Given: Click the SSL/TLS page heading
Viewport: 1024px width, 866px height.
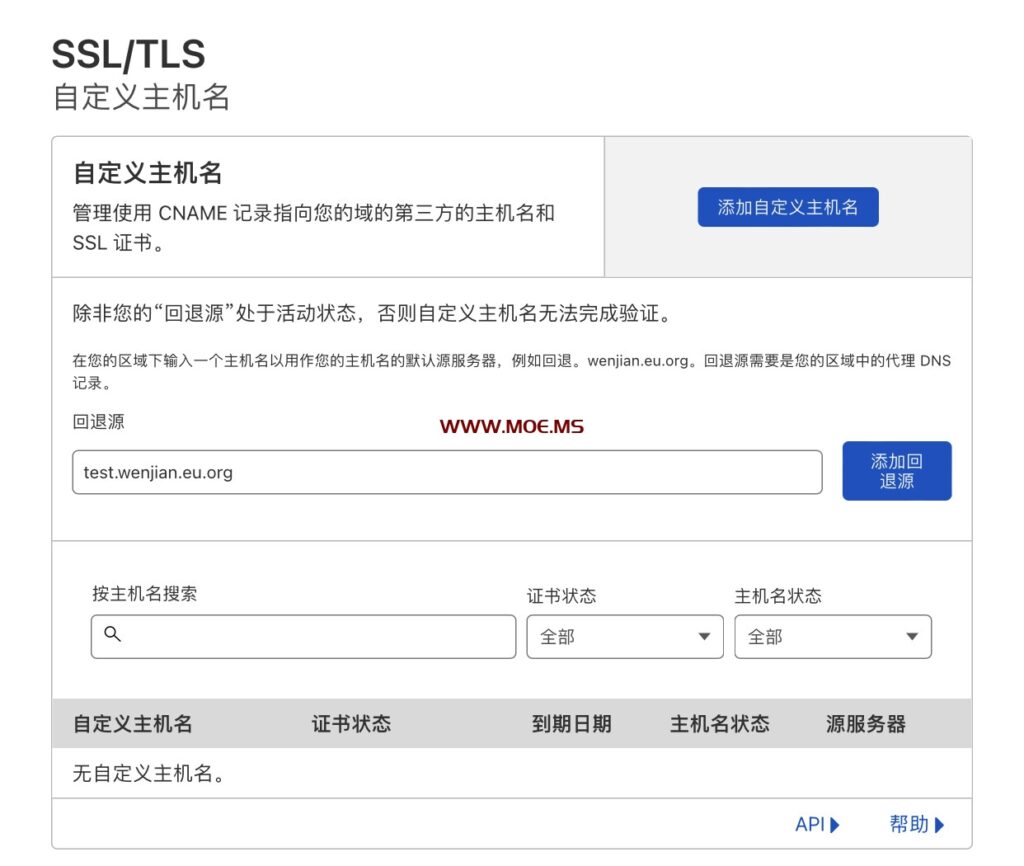Looking at the screenshot, I should tap(128, 55).
